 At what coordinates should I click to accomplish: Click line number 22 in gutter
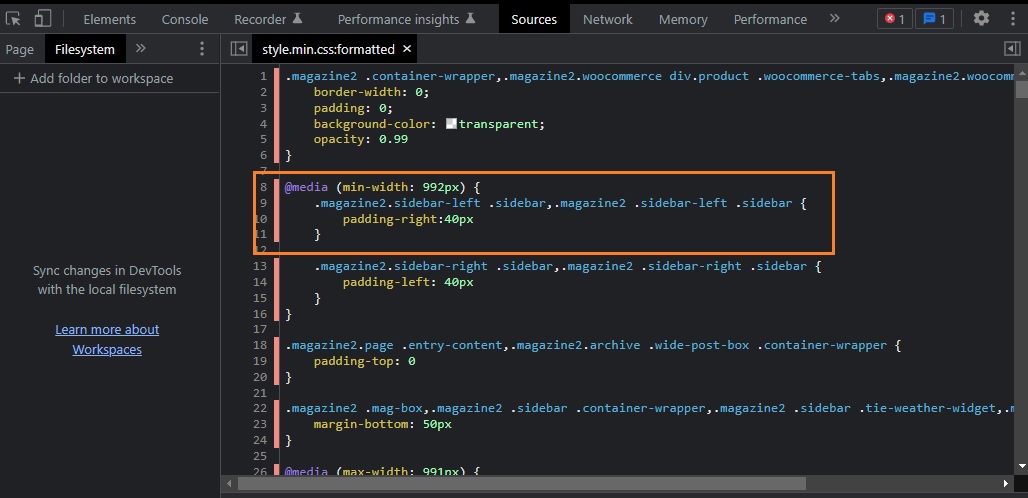click(x=260, y=408)
